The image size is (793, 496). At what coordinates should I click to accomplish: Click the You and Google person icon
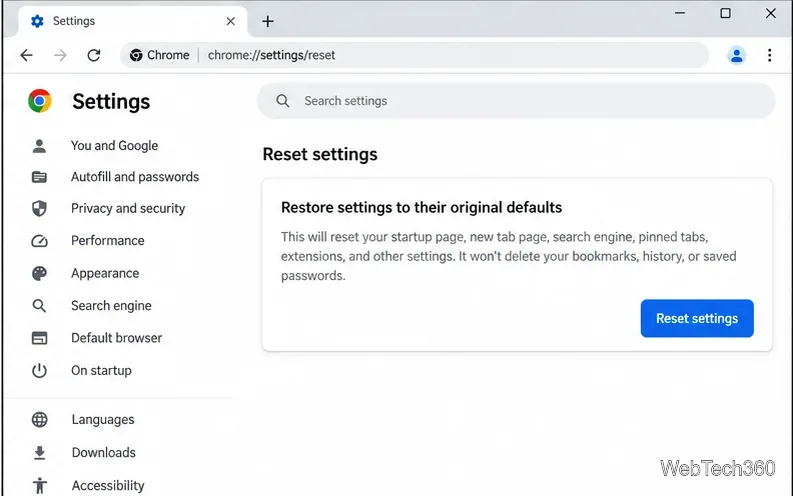click(x=39, y=146)
